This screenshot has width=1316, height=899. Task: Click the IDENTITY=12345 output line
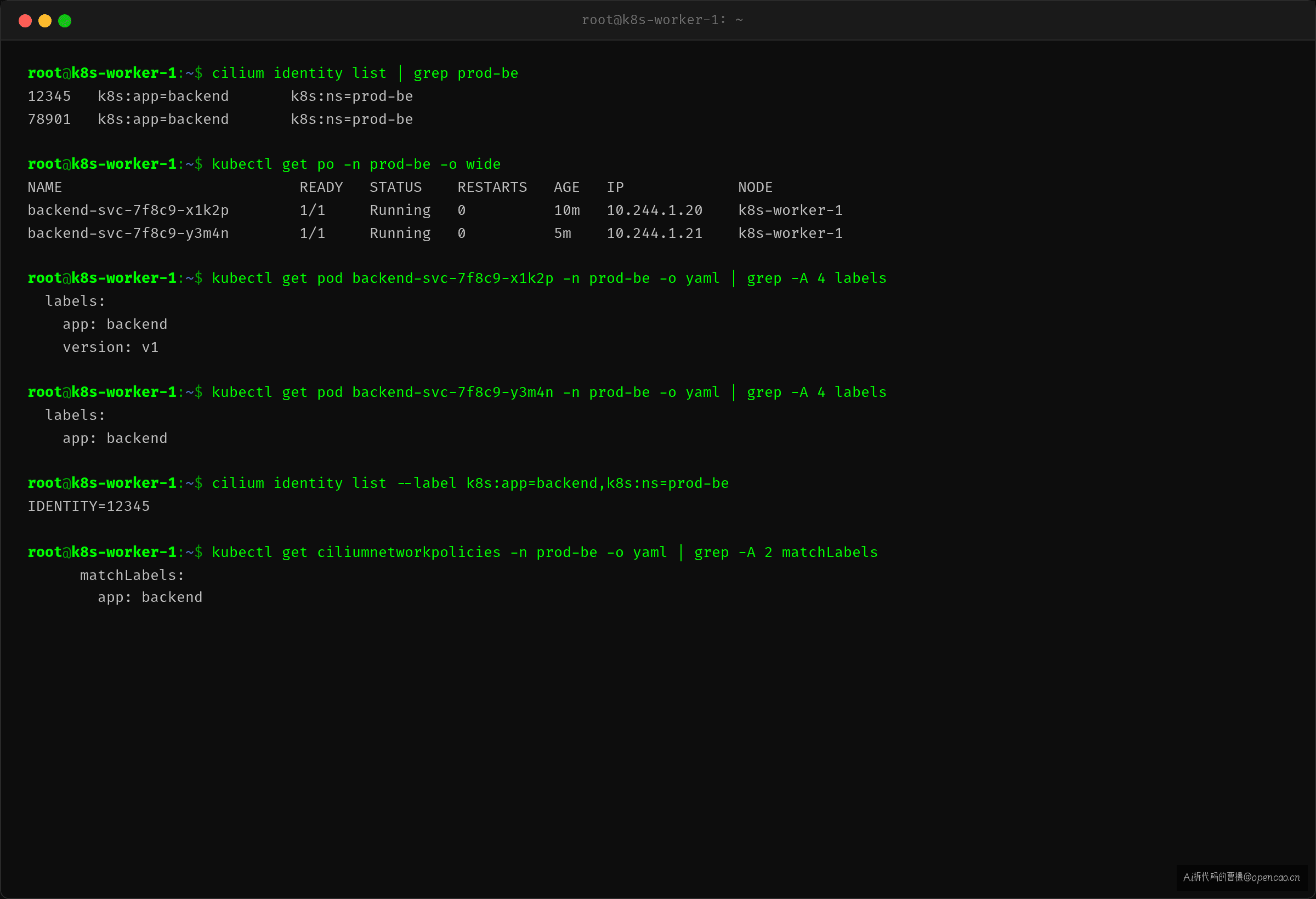tap(89, 506)
